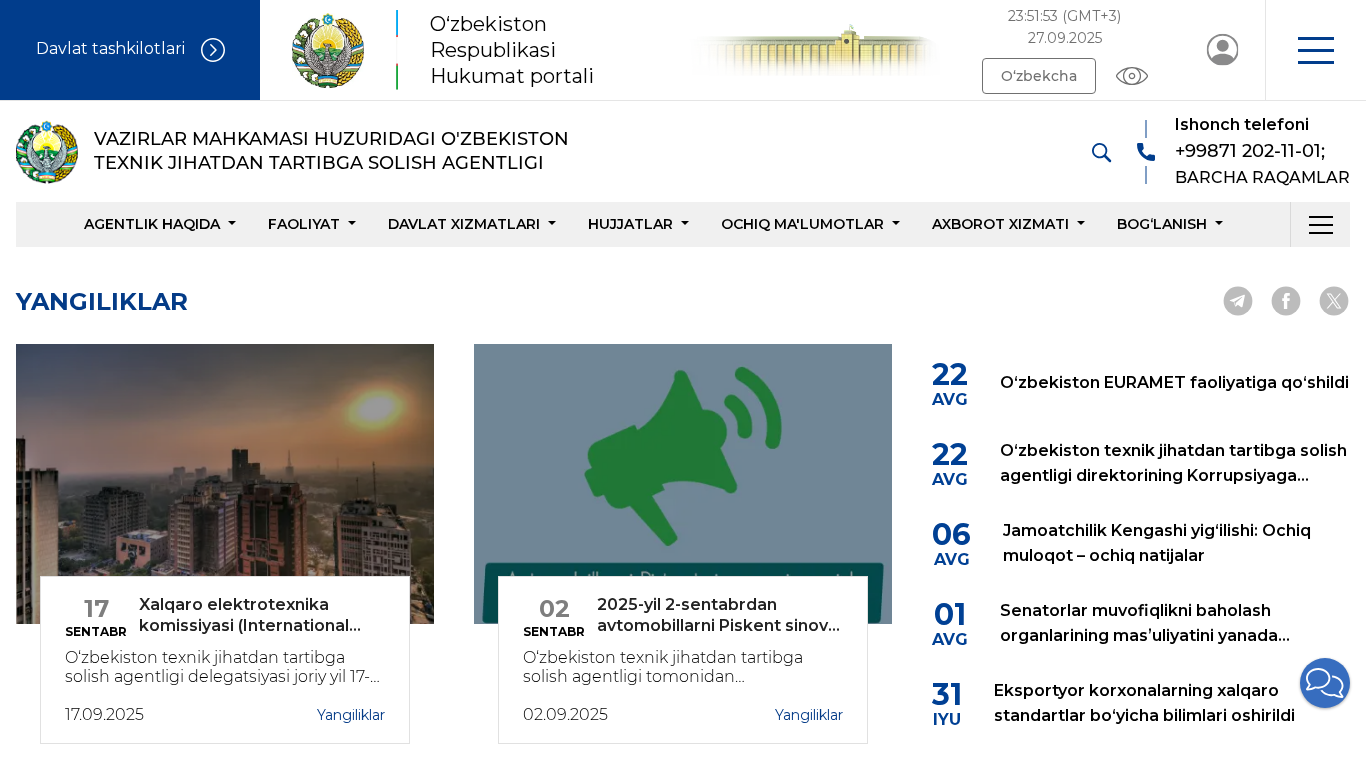Toggle the accessibility eye icon

coord(1131,76)
